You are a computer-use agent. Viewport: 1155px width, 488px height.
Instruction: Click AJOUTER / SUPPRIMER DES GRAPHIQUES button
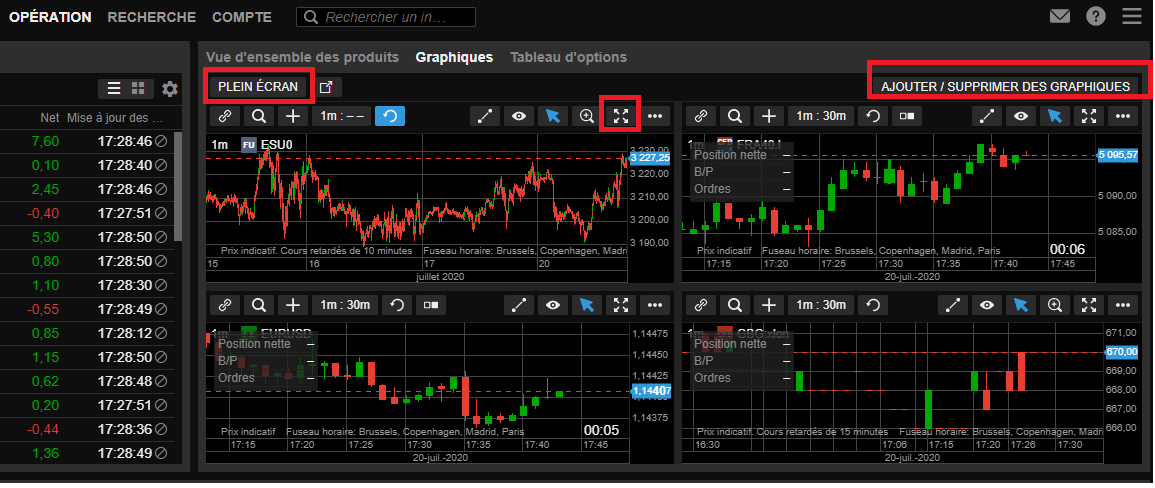tap(1005, 87)
